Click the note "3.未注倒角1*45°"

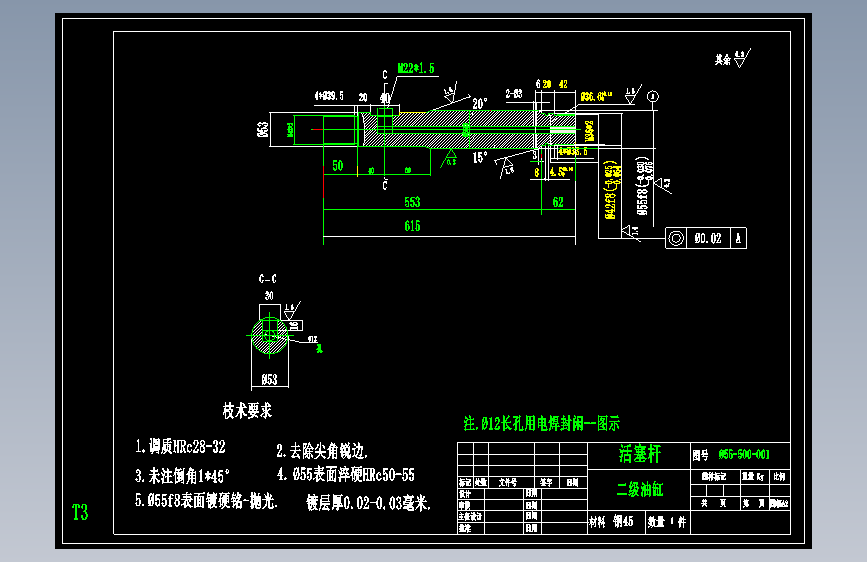click(182, 476)
